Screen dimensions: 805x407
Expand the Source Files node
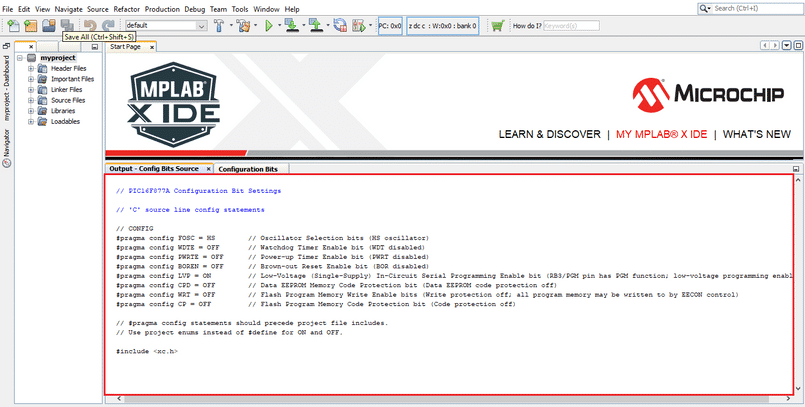31,101
